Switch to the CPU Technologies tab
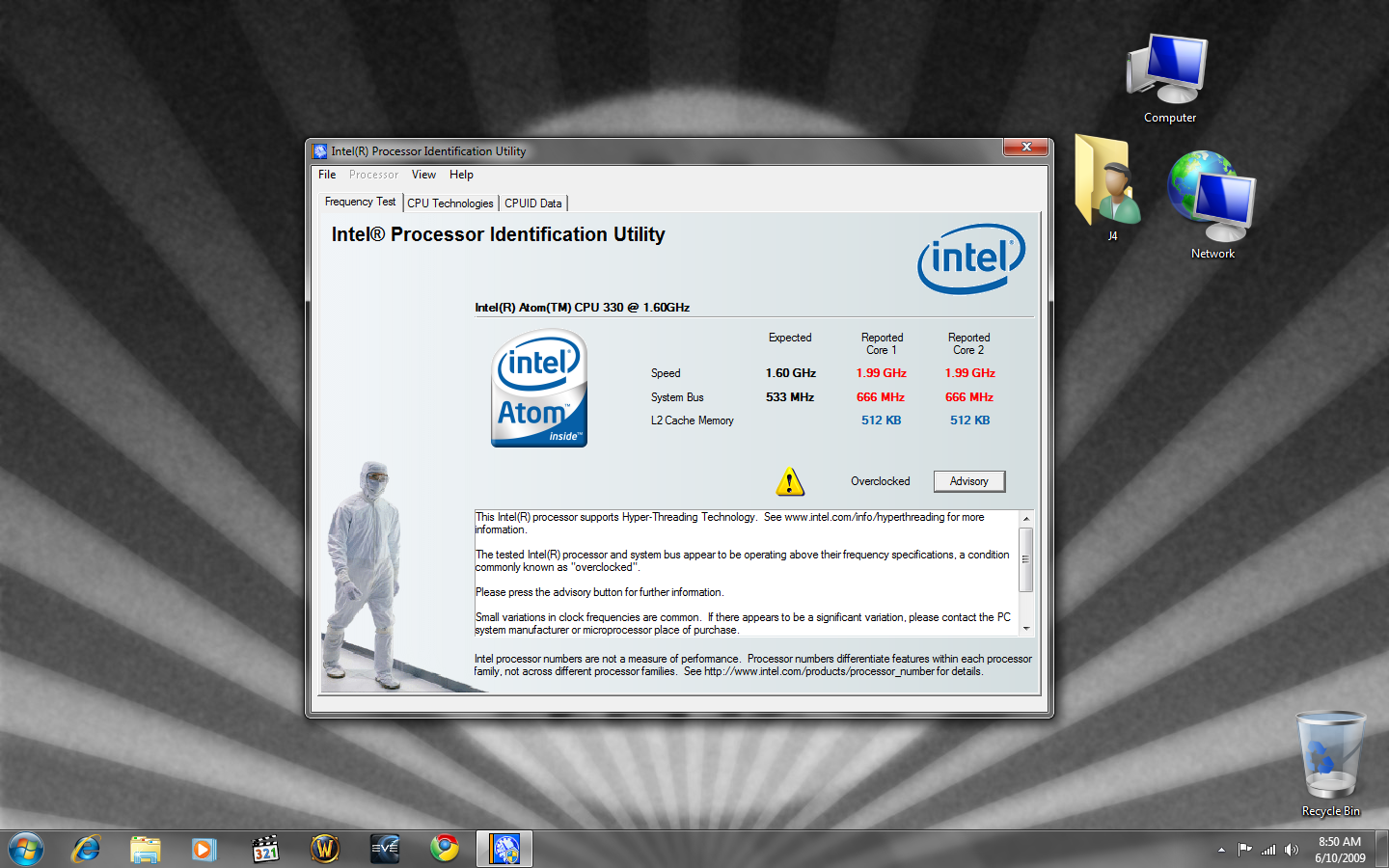This screenshot has height=868, width=1389. [x=449, y=203]
